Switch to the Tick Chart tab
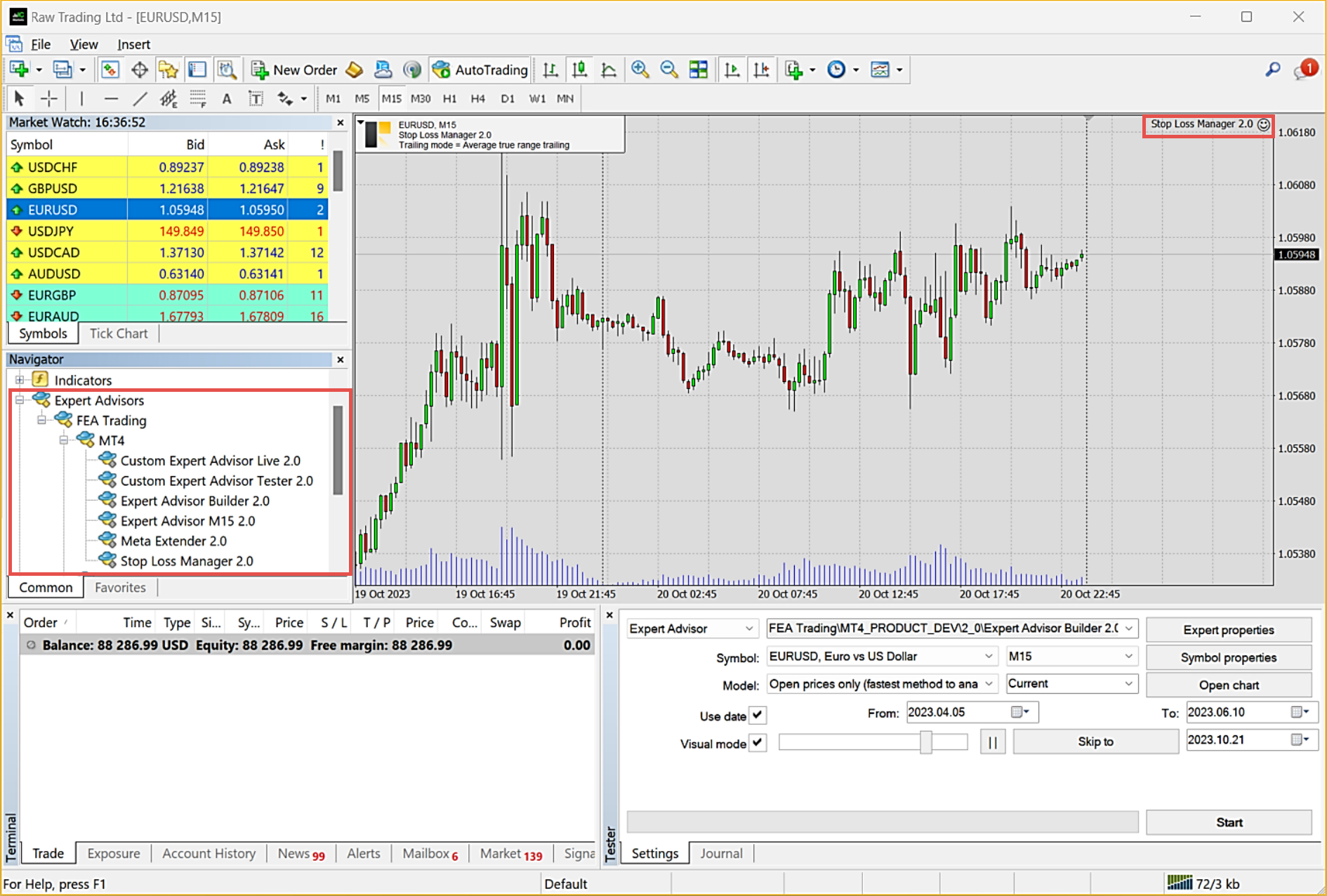1327x896 pixels. coord(119,334)
